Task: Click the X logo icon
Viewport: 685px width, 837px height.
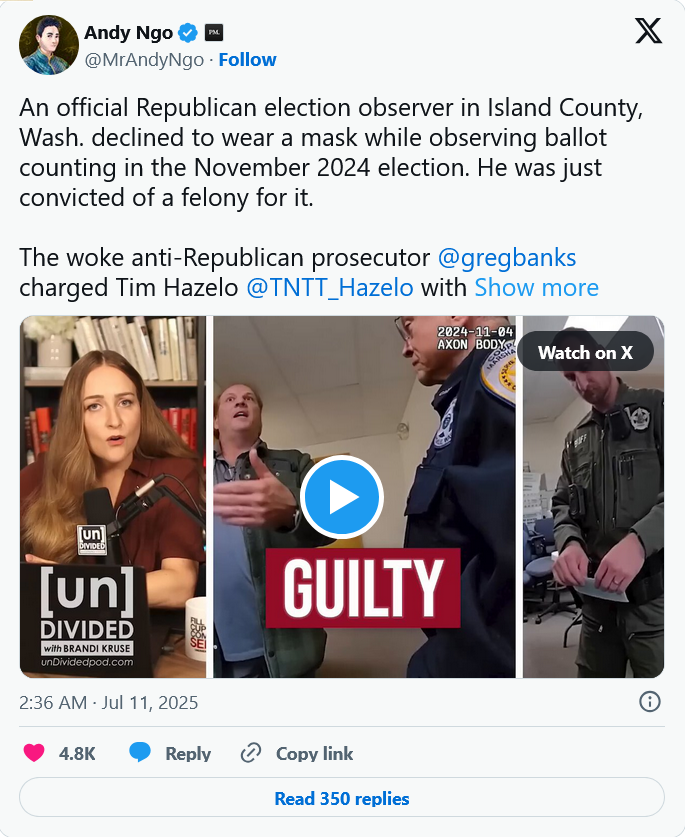Action: pyautogui.click(x=648, y=31)
